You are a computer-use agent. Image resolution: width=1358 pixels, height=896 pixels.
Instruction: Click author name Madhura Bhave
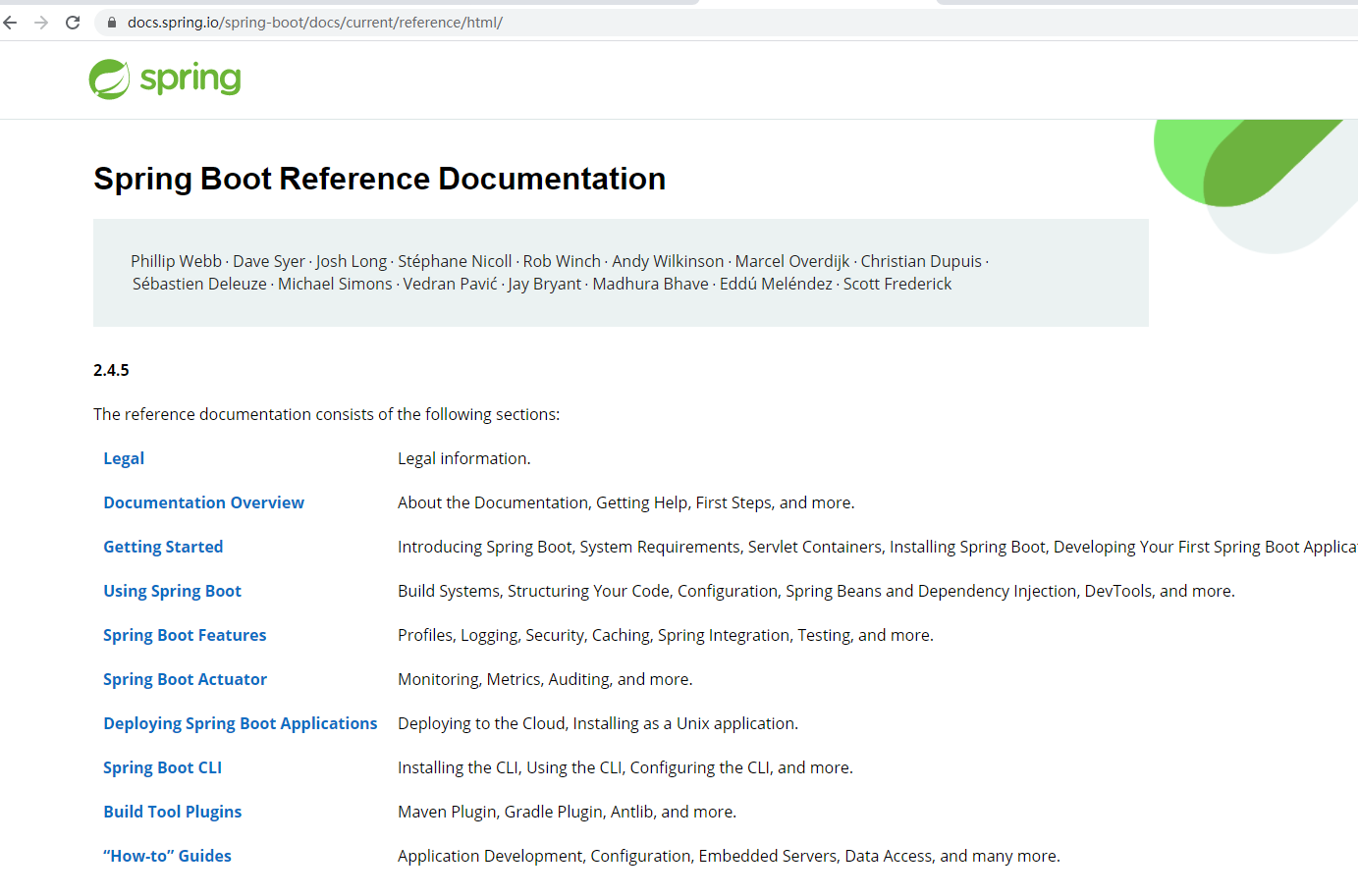point(650,284)
